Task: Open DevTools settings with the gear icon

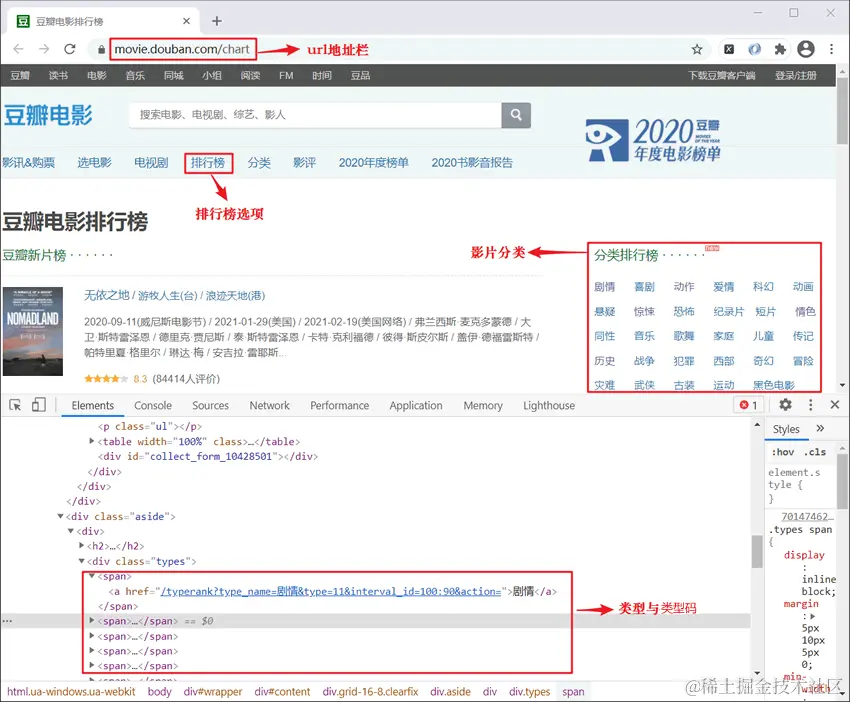Action: [x=786, y=405]
